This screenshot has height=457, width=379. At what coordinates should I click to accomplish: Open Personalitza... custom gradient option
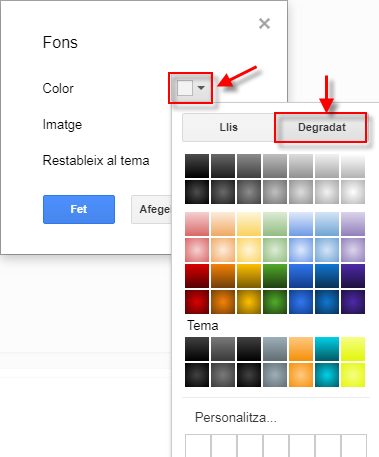coord(236,417)
